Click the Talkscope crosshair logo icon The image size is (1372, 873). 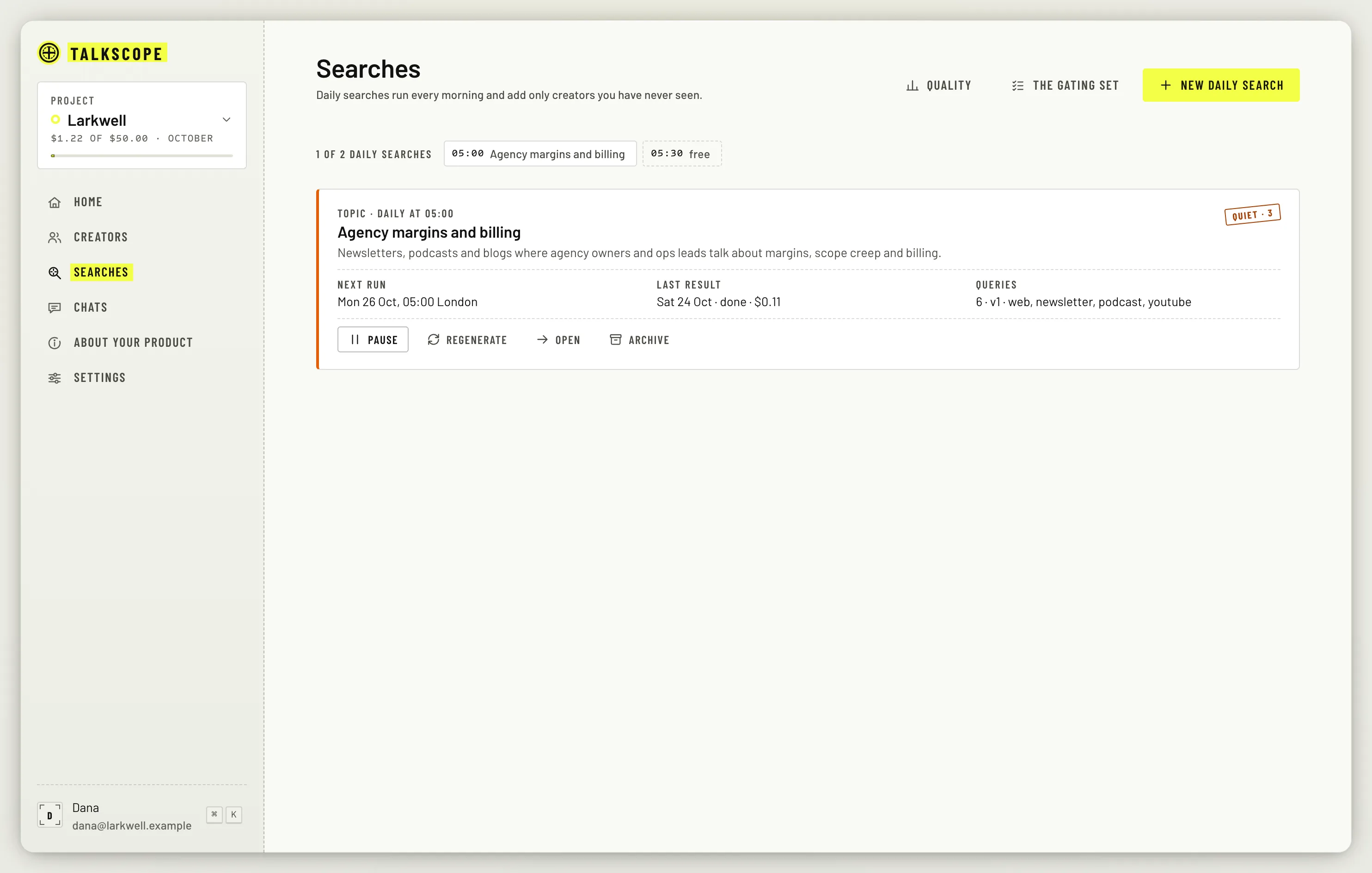point(49,53)
